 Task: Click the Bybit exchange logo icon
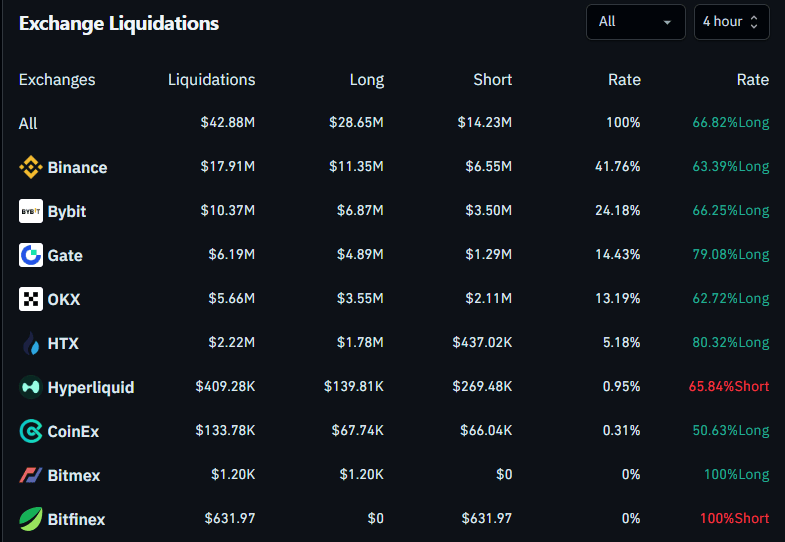[x=31, y=211]
